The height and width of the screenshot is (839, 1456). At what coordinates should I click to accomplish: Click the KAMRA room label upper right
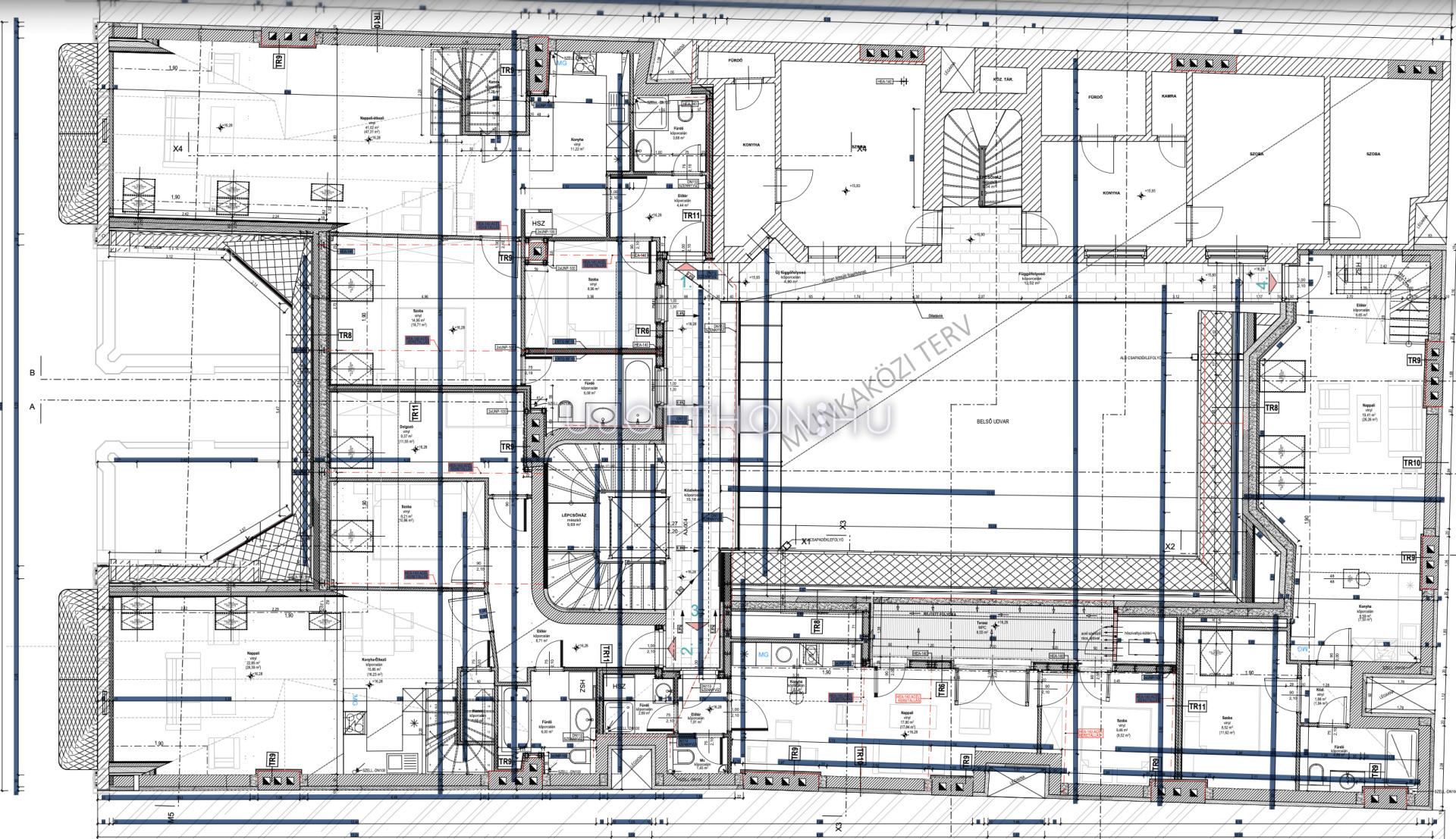pyautogui.click(x=1168, y=97)
